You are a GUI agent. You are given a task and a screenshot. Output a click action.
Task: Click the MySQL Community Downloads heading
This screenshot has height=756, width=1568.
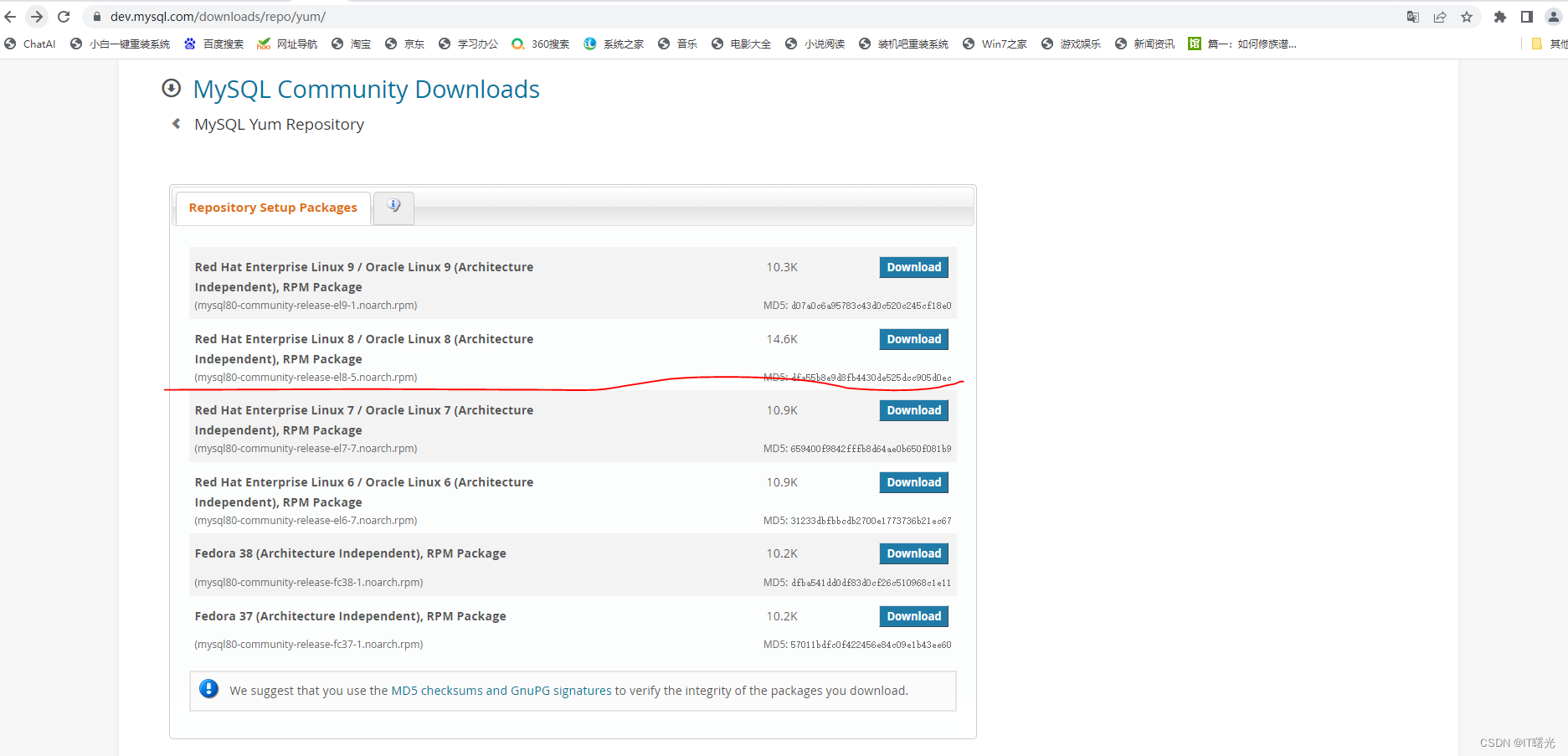(367, 89)
